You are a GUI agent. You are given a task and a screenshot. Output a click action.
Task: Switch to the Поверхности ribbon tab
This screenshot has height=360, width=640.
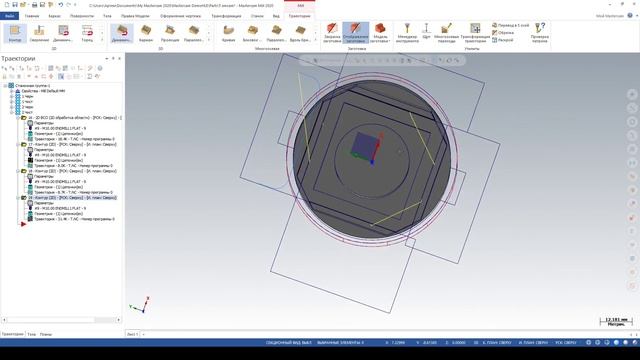point(82,16)
